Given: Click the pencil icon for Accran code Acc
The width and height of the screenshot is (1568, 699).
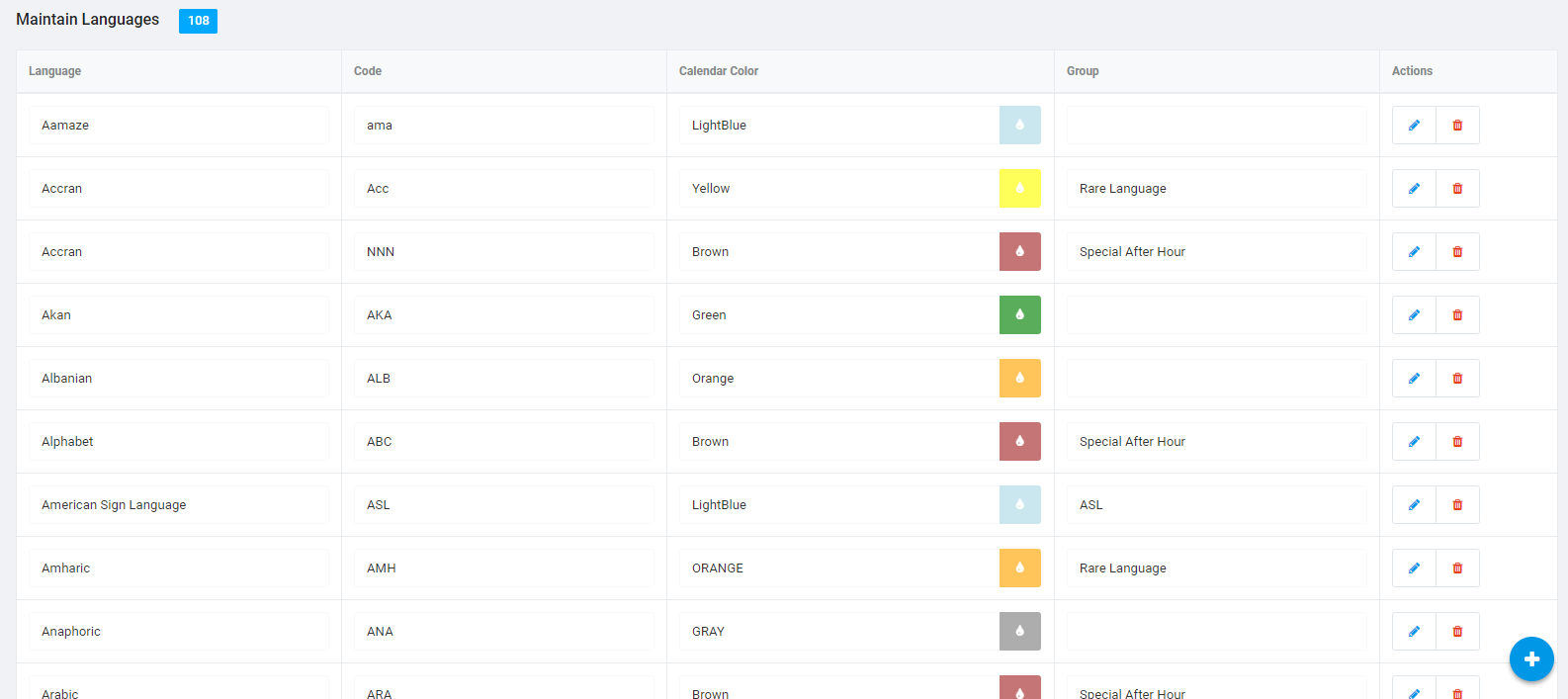Looking at the screenshot, I should point(1414,189).
